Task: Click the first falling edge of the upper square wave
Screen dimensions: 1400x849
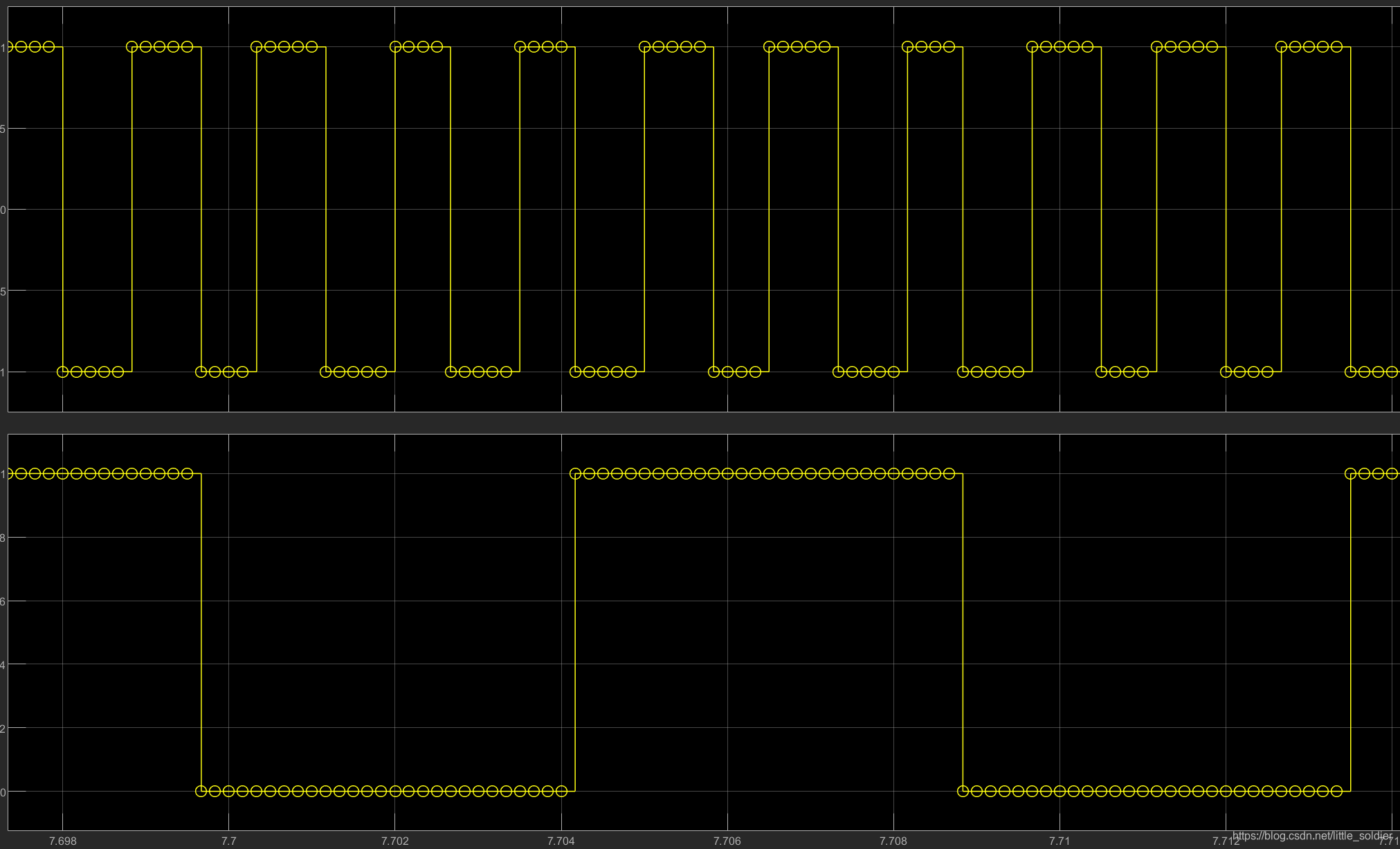Action: point(63,208)
